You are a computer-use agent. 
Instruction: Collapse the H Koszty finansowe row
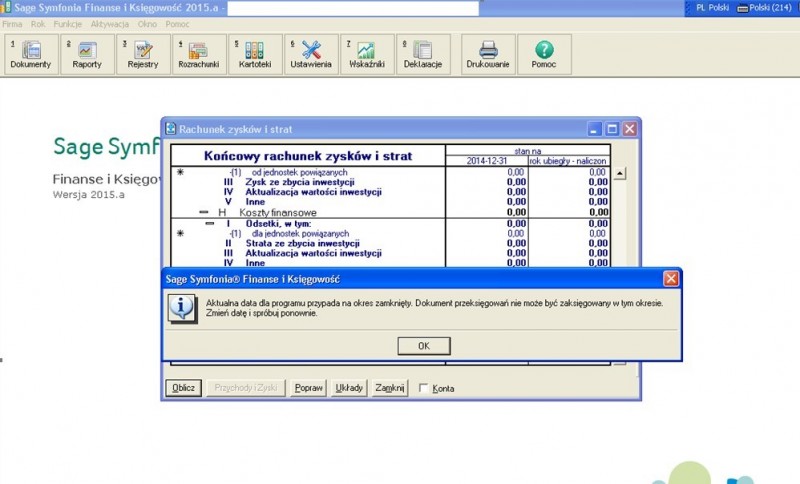tap(204, 212)
